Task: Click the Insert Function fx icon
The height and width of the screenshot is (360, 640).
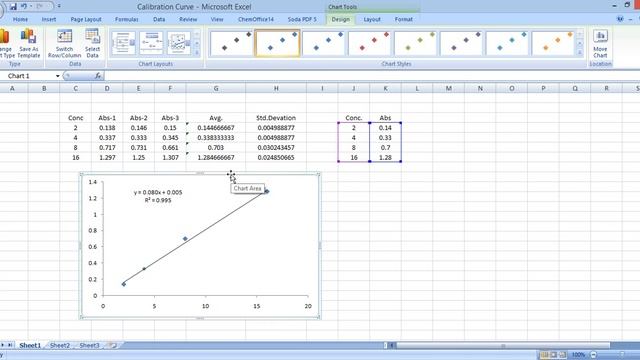Action: [x=98, y=76]
